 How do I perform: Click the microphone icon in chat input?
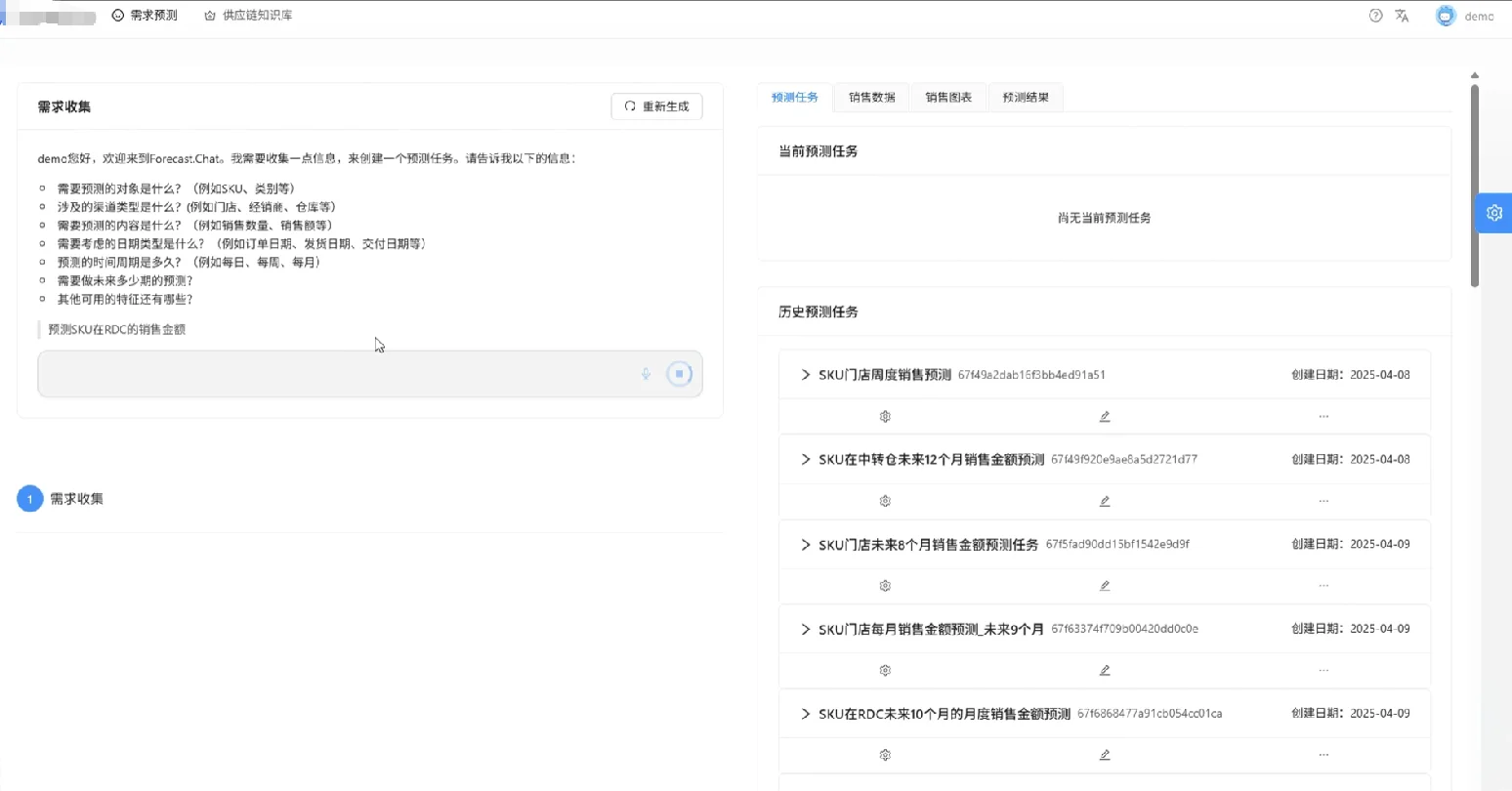click(x=646, y=373)
